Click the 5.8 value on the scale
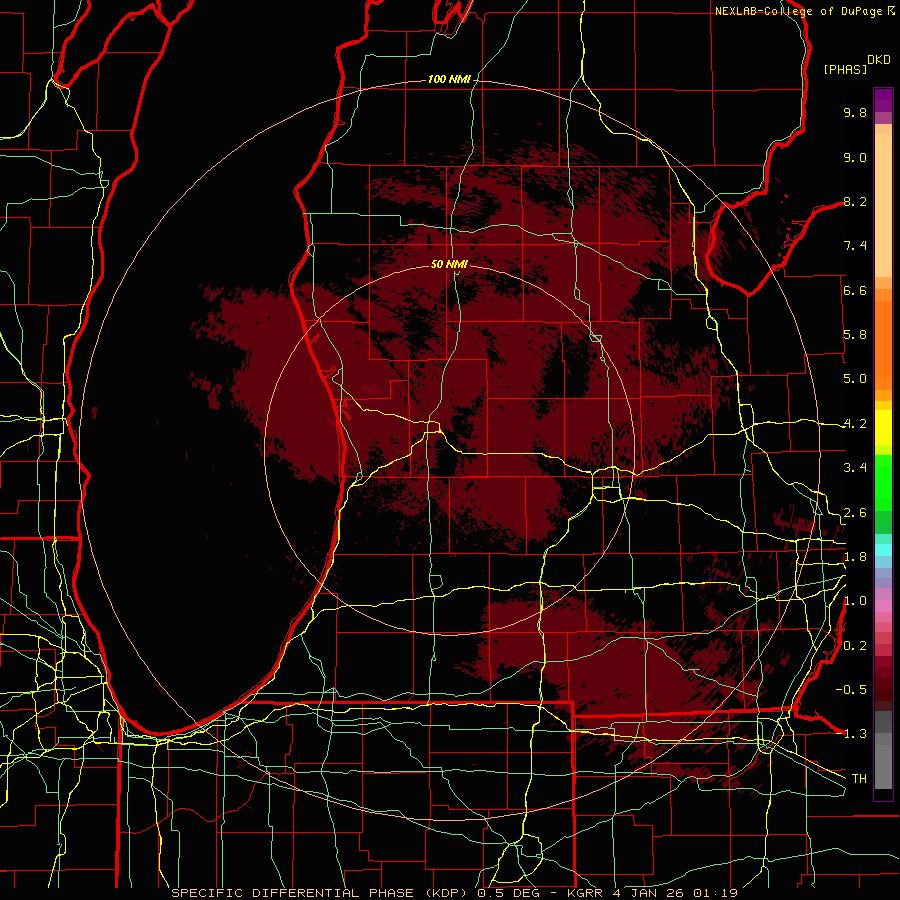This screenshot has width=900, height=900. pos(855,335)
